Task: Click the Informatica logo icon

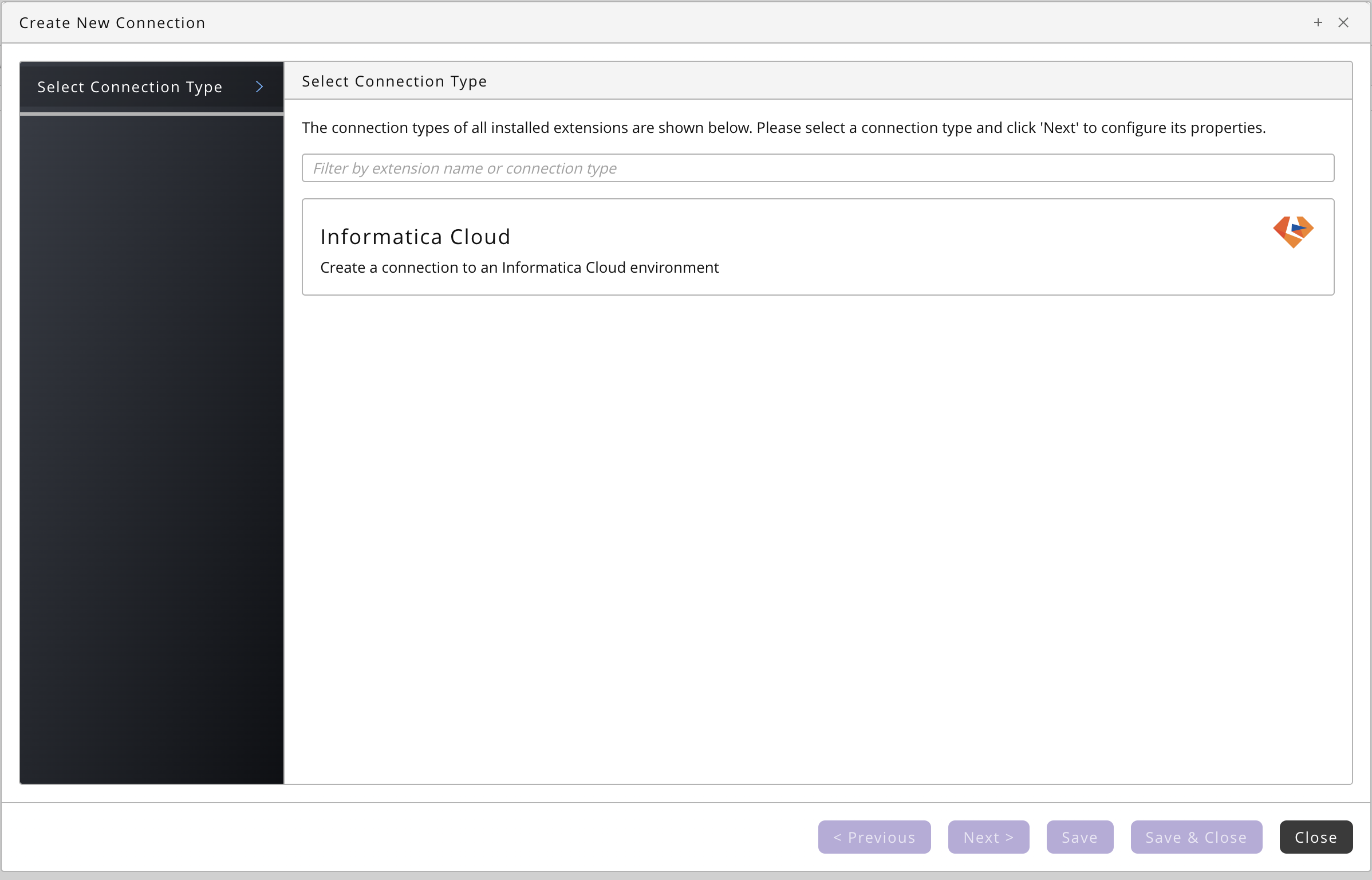Action: [1293, 232]
